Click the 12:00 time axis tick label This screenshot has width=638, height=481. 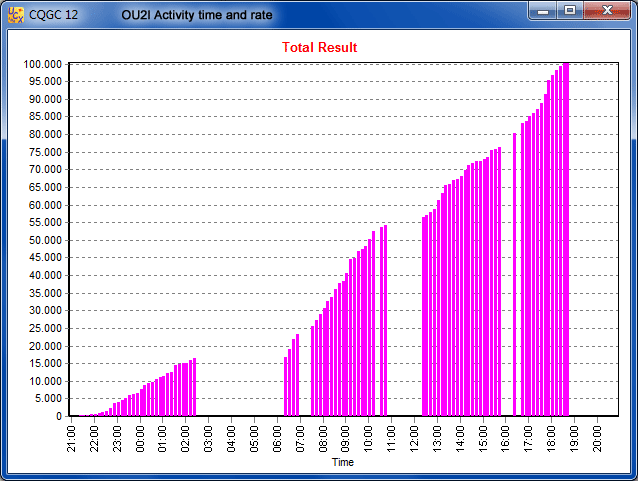tap(415, 438)
